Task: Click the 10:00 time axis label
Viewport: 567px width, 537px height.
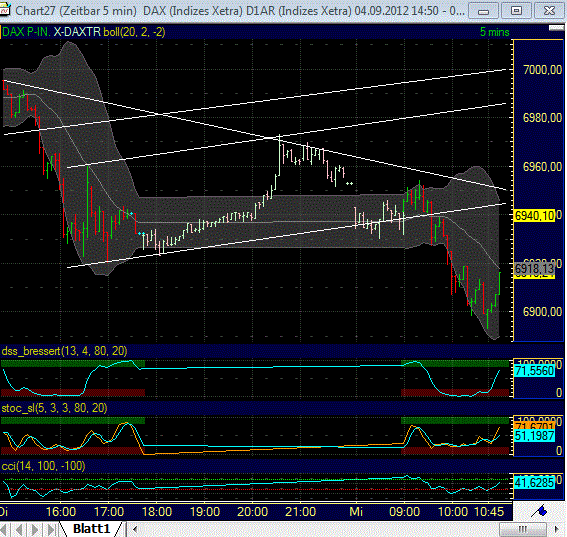Action: click(x=453, y=512)
